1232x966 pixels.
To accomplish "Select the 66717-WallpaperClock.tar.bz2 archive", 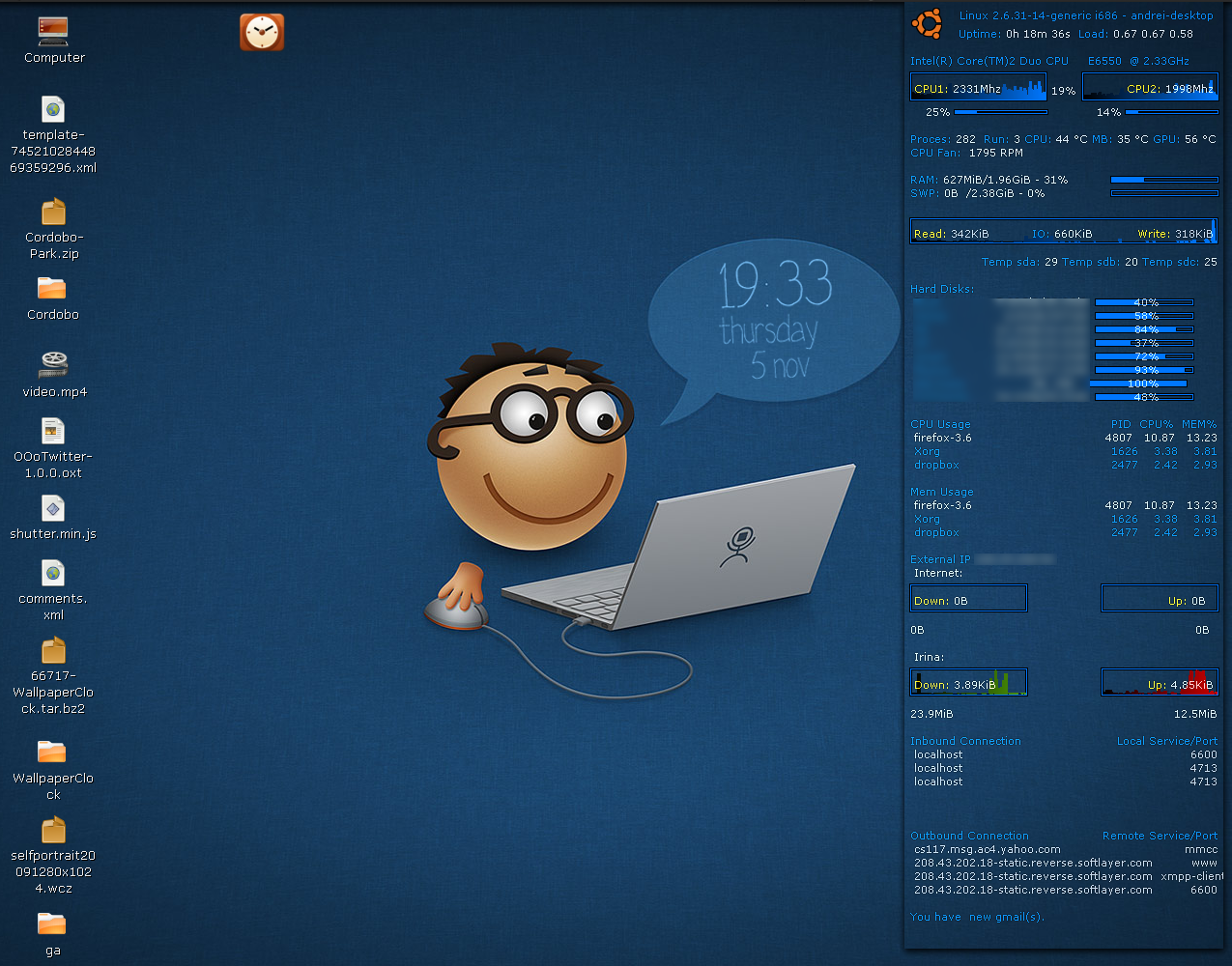I will (53, 650).
